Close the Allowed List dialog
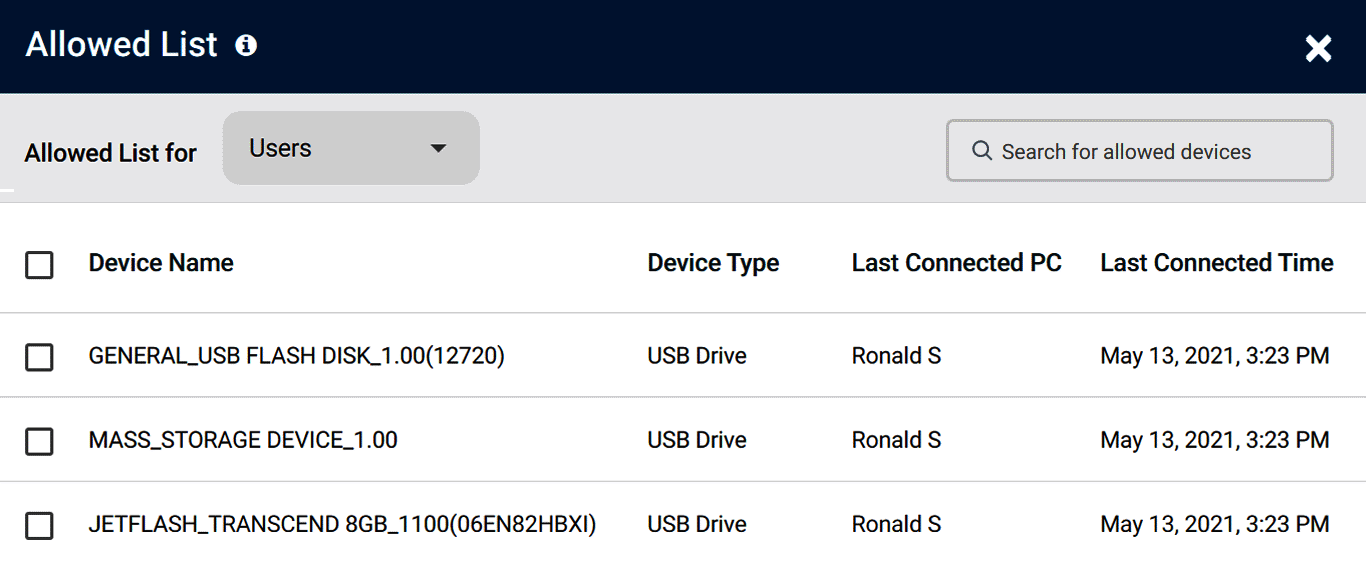Viewport: 1366px width, 573px height. (1318, 48)
